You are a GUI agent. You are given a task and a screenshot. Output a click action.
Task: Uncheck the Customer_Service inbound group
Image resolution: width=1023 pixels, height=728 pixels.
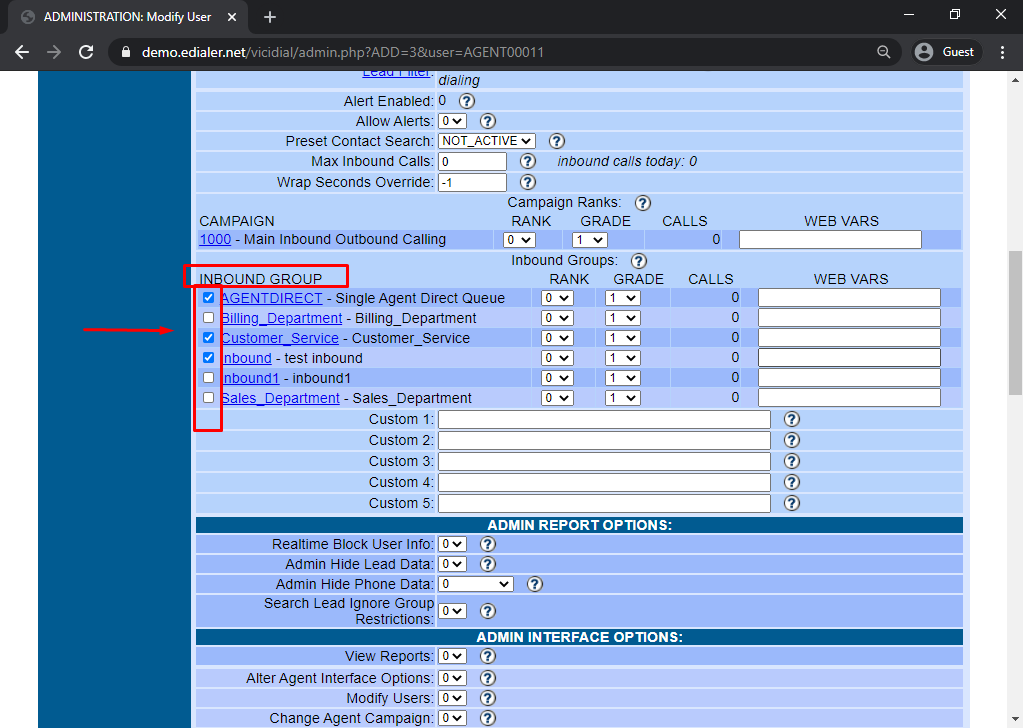tap(208, 338)
